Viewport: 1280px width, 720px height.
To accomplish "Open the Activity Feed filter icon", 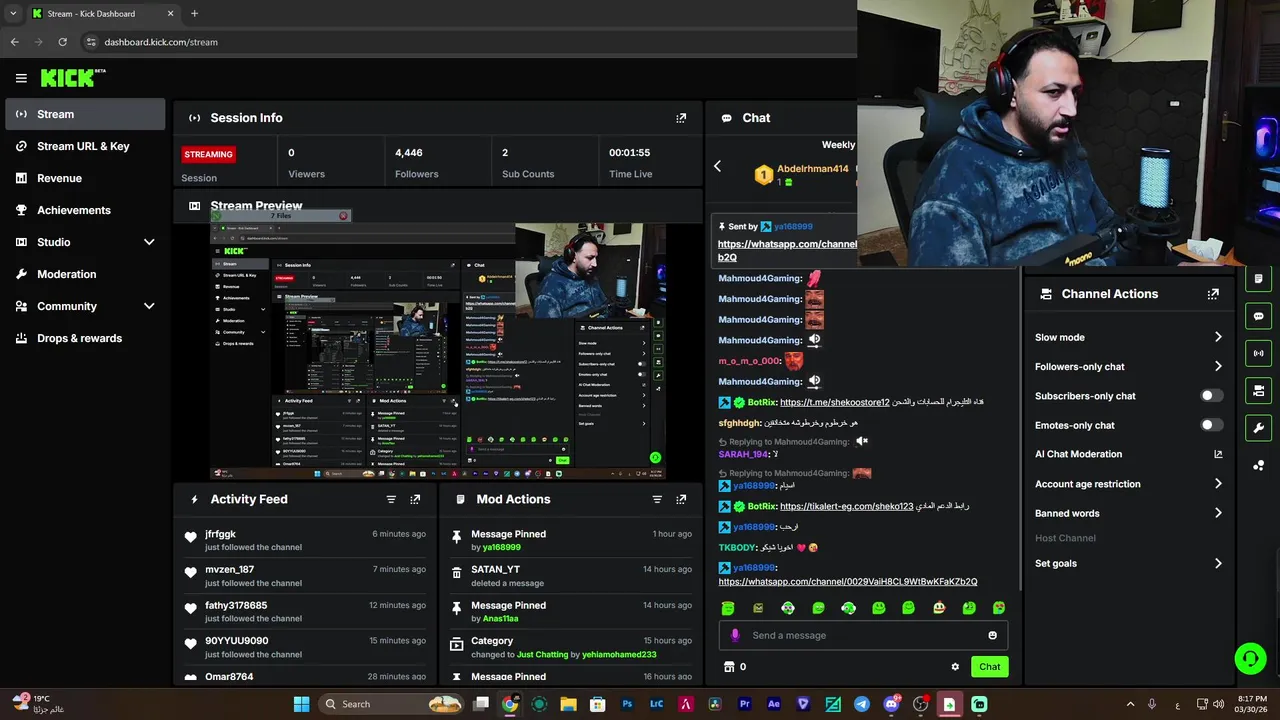I will (391, 499).
